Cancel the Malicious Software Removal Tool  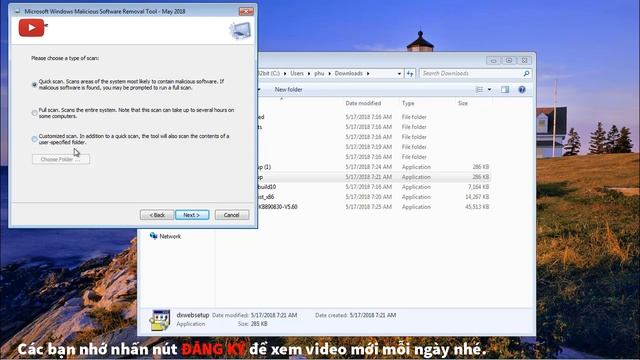[231, 215]
